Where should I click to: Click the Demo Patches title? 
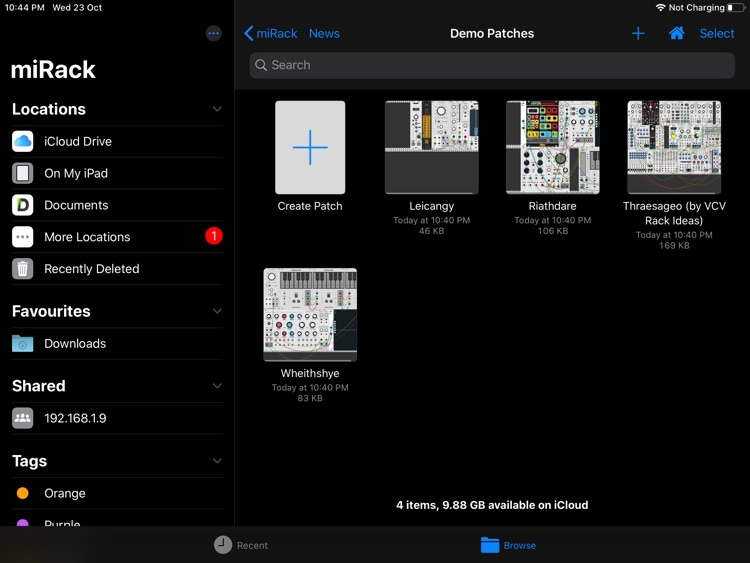pyautogui.click(x=492, y=33)
